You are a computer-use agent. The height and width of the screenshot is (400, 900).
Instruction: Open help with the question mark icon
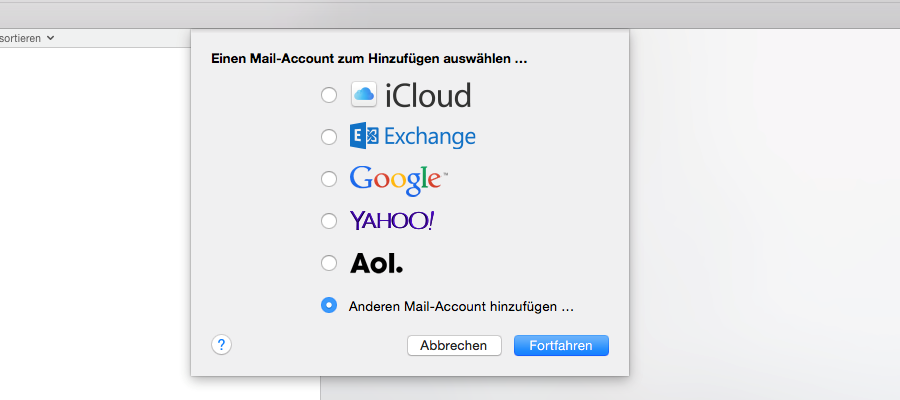[222, 345]
